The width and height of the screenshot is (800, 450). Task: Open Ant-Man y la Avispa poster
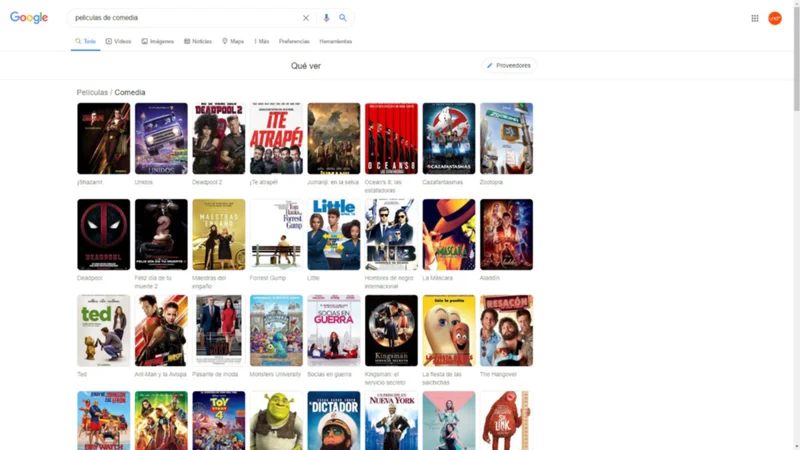[161, 331]
